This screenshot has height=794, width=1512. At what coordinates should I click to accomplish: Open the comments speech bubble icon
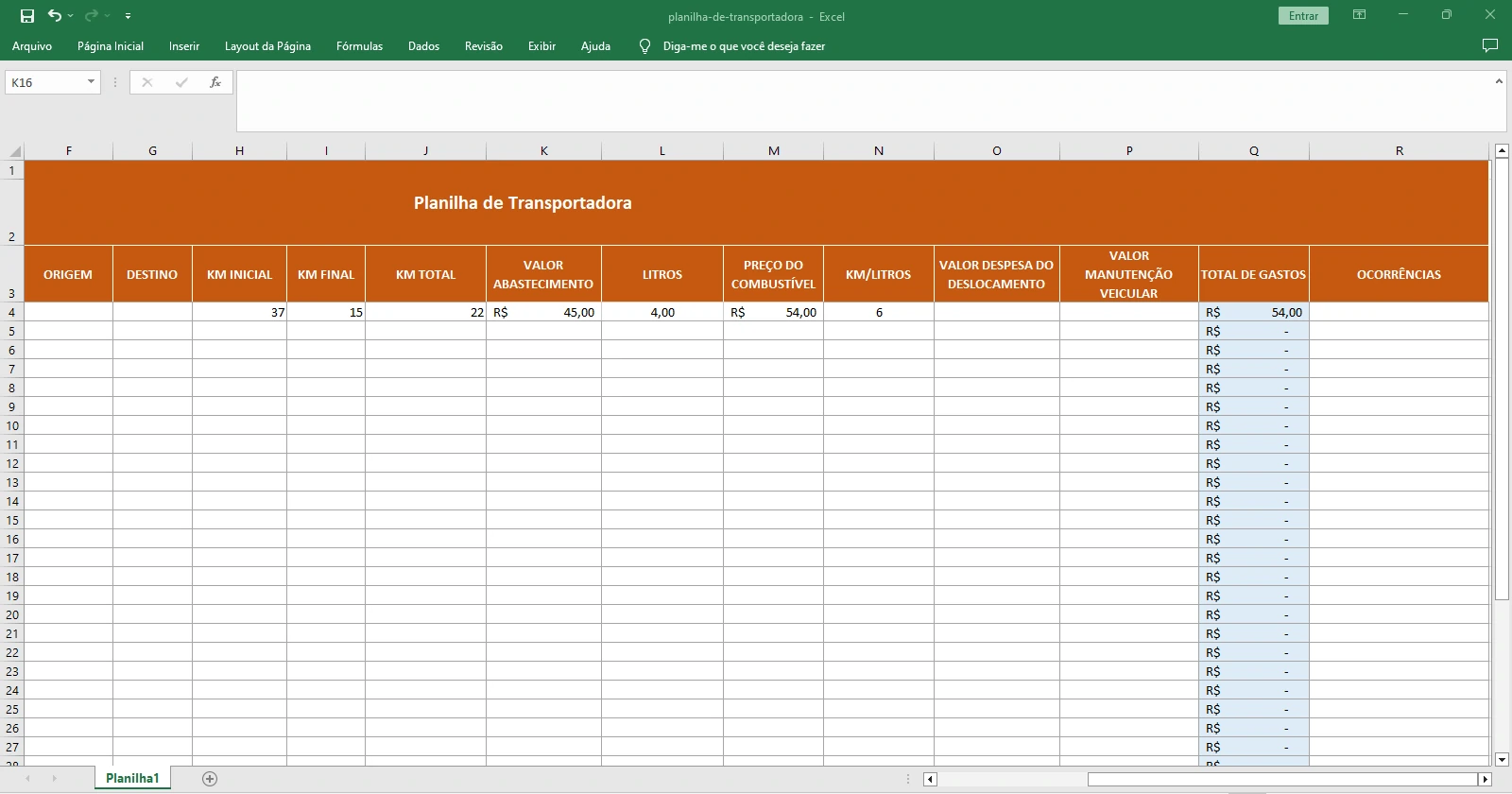pyautogui.click(x=1490, y=45)
